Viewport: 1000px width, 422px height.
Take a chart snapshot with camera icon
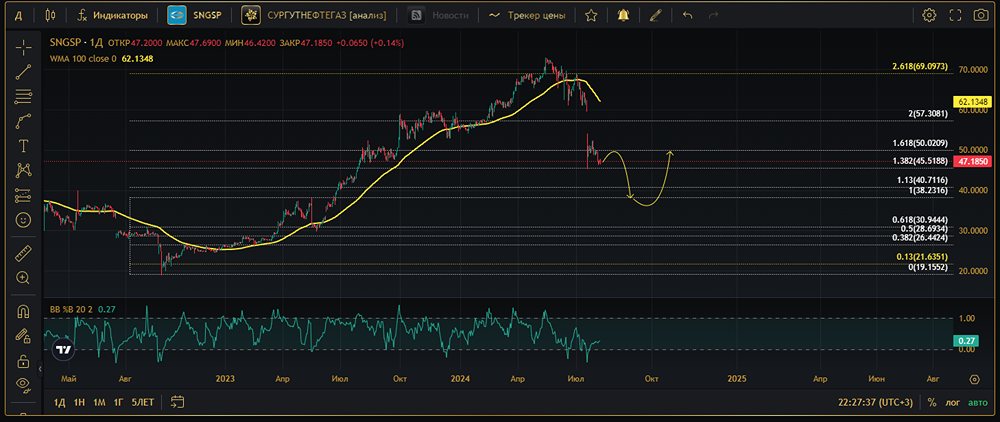point(982,15)
